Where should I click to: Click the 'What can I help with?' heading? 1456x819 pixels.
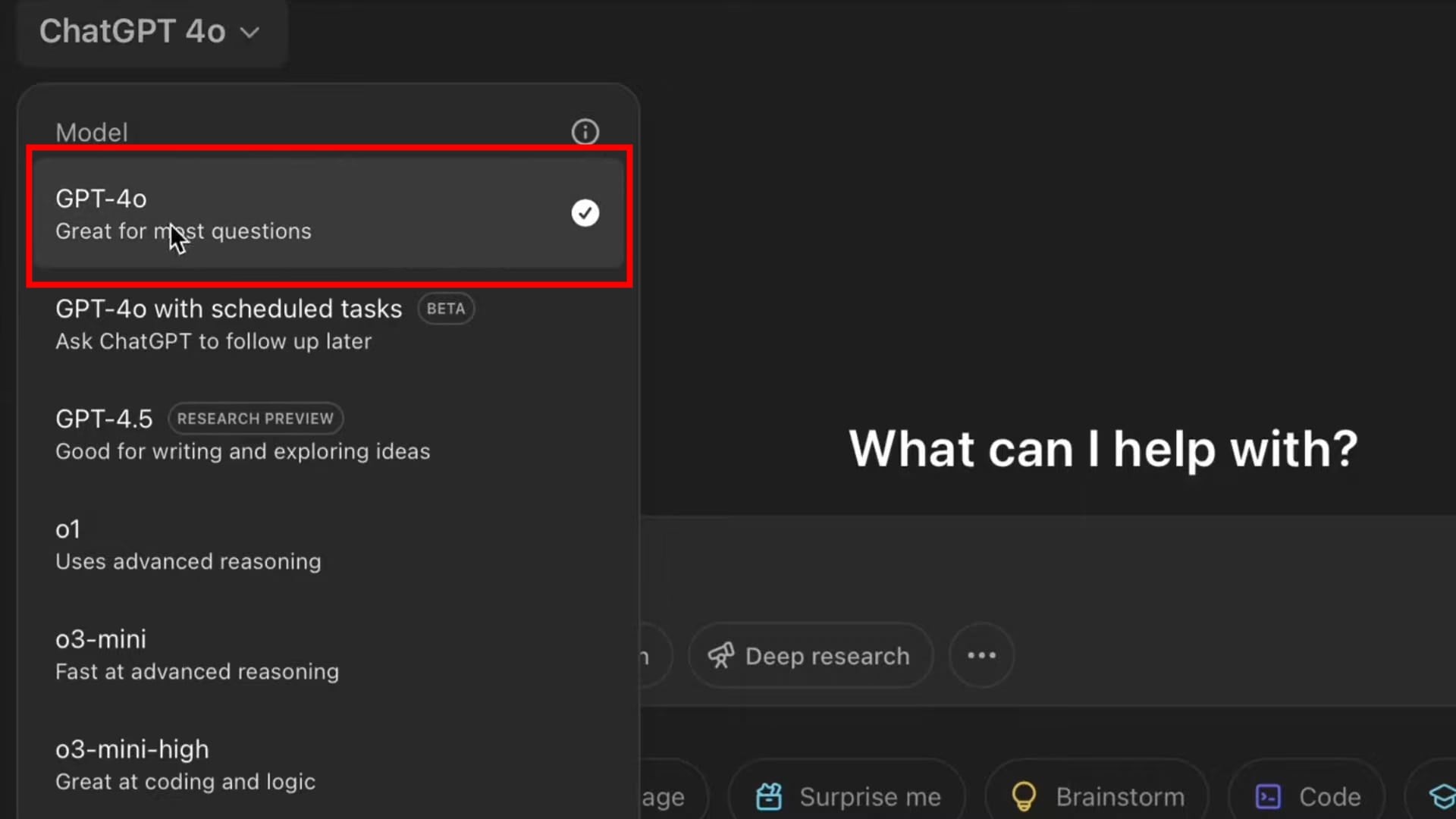pyautogui.click(x=1103, y=449)
